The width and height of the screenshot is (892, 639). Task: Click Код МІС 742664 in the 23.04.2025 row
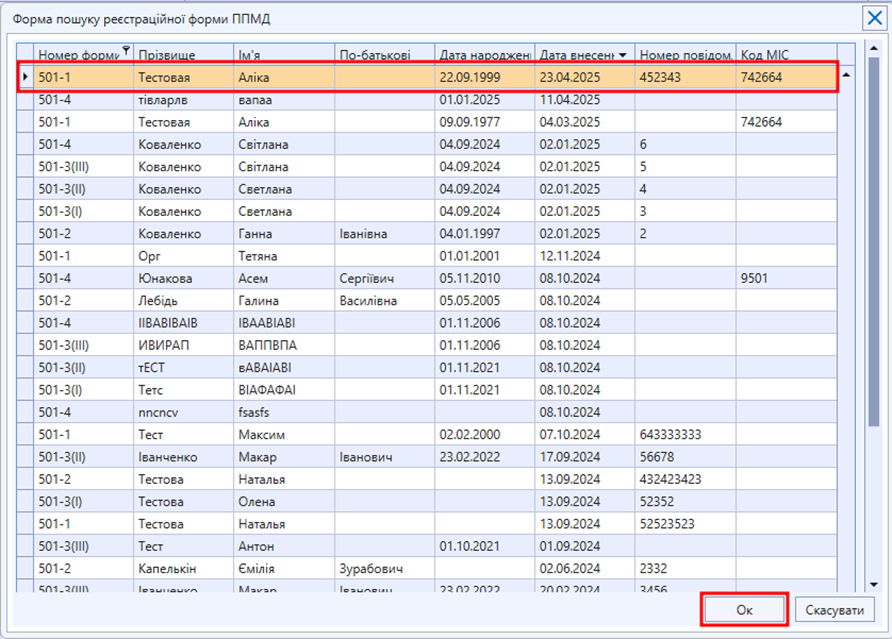787,77
